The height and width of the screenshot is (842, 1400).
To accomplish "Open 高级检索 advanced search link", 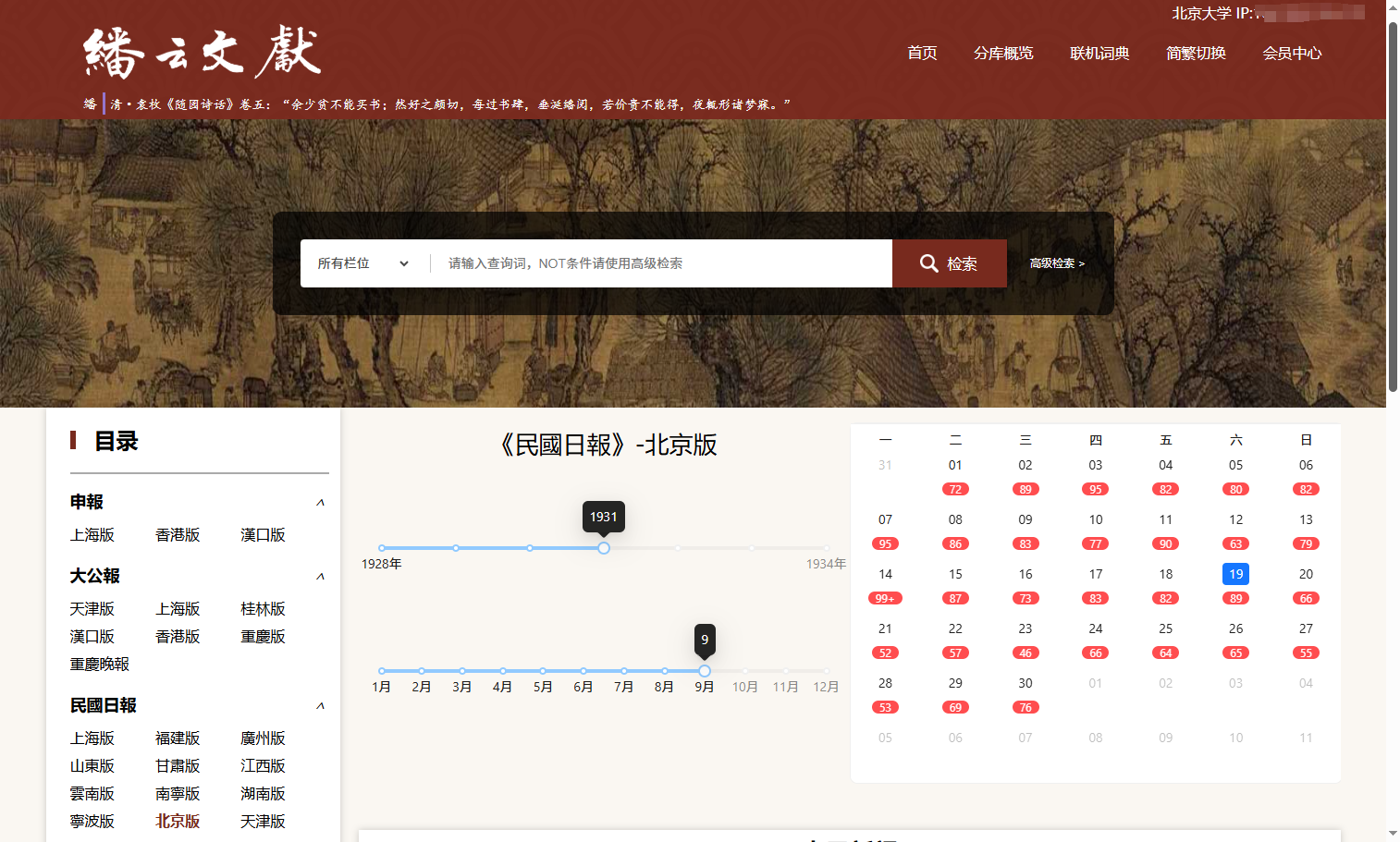I will pyautogui.click(x=1057, y=263).
